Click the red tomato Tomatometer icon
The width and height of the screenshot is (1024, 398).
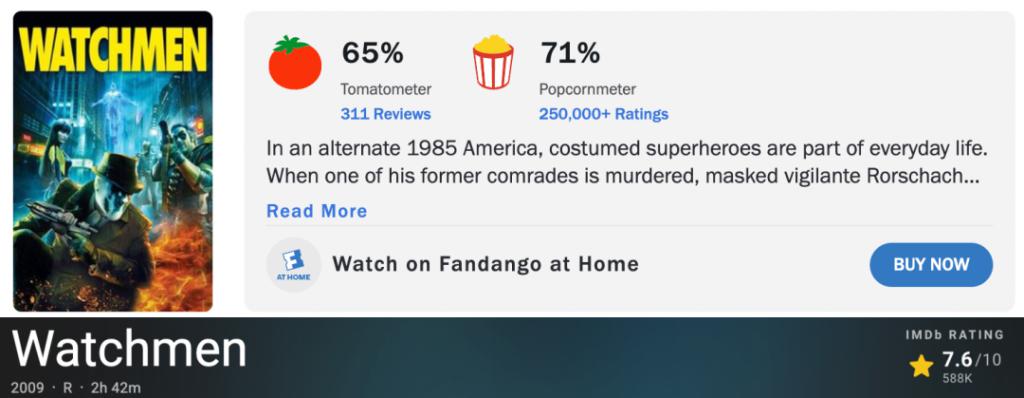[295, 63]
